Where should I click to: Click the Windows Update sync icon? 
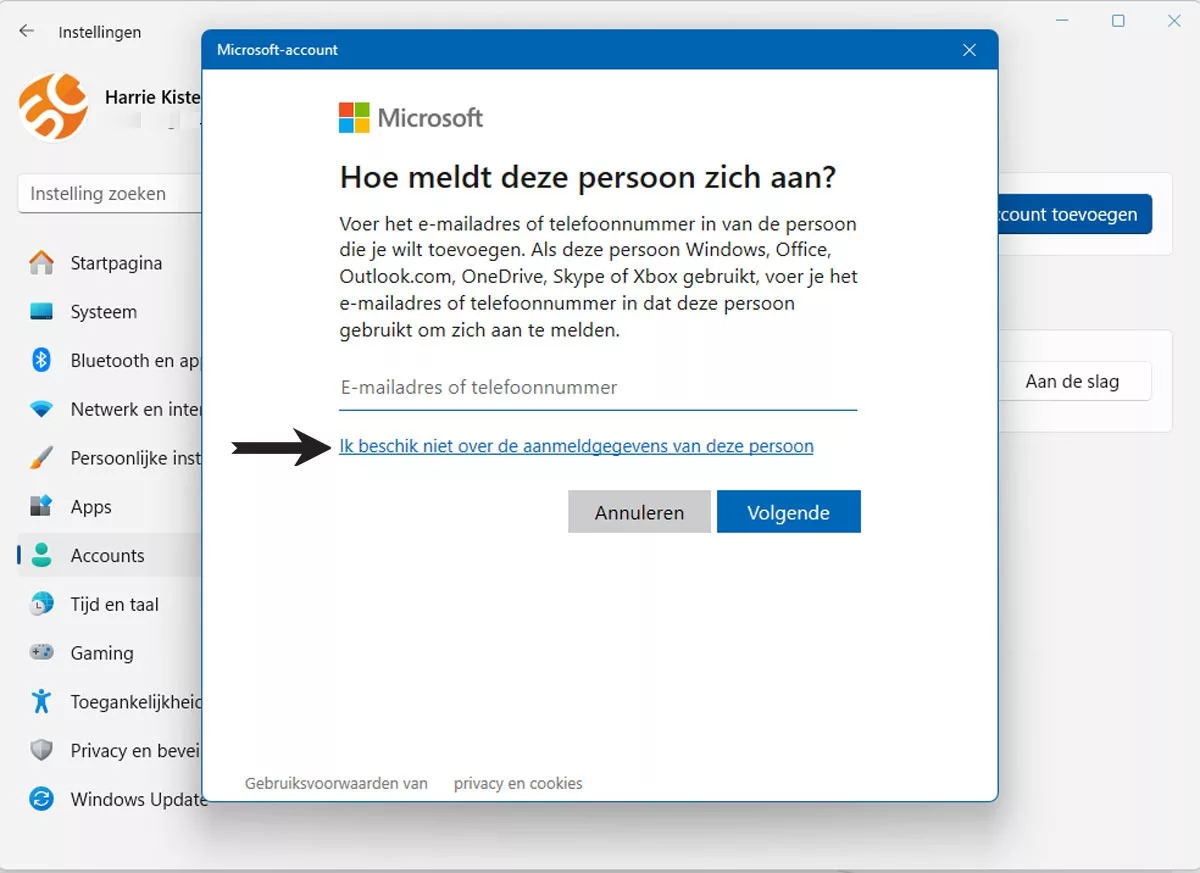(41, 799)
